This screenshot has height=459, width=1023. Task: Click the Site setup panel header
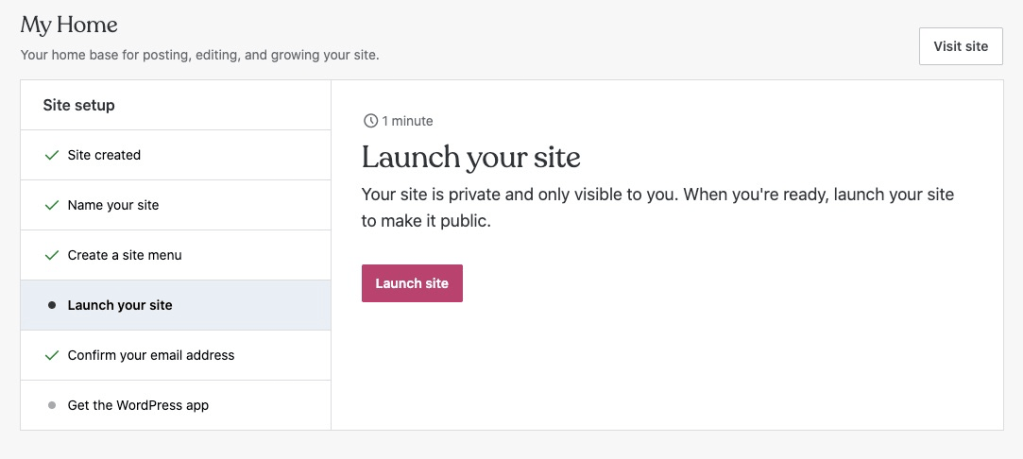point(79,105)
